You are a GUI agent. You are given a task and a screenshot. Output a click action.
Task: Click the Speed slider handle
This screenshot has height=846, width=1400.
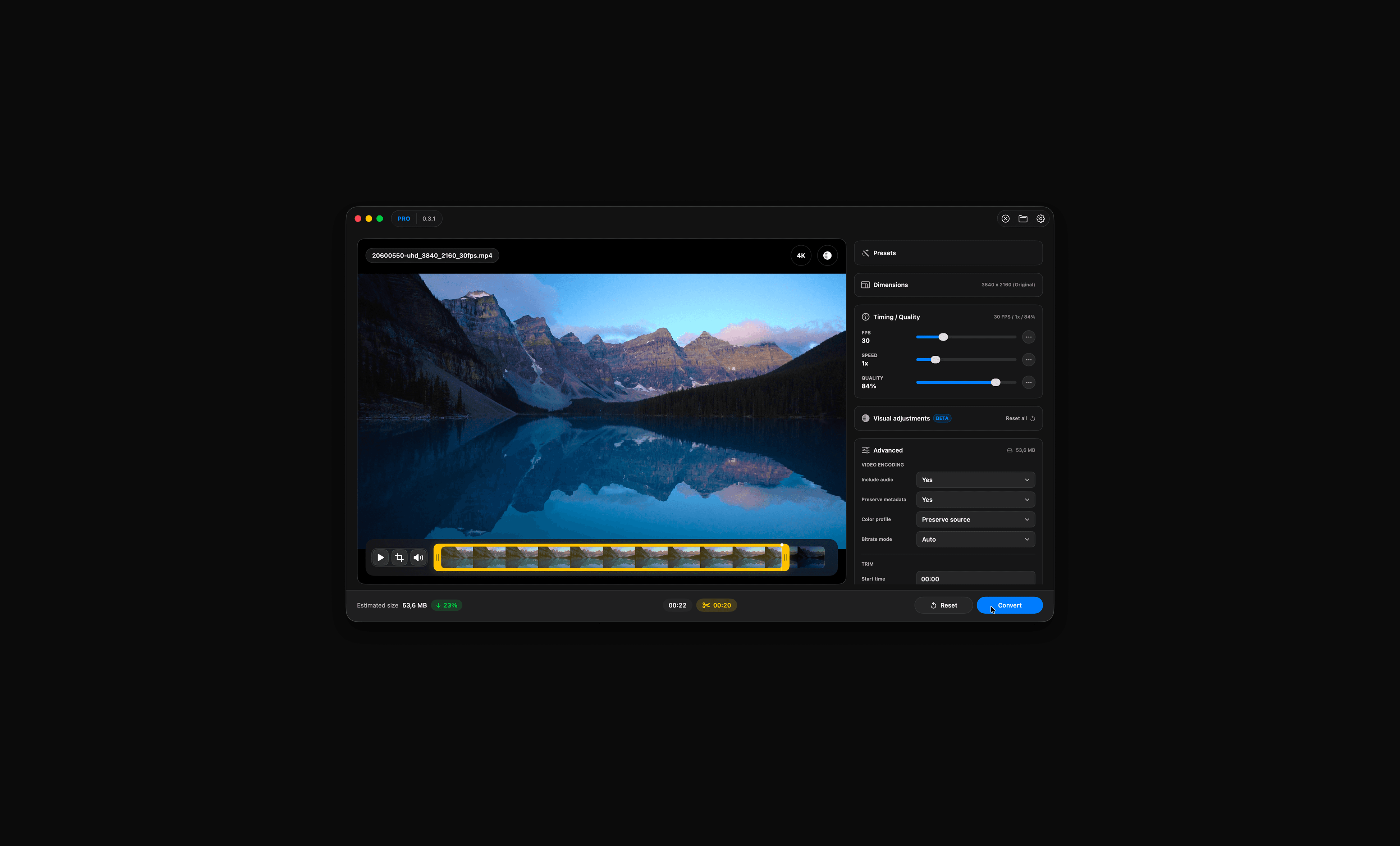935,360
